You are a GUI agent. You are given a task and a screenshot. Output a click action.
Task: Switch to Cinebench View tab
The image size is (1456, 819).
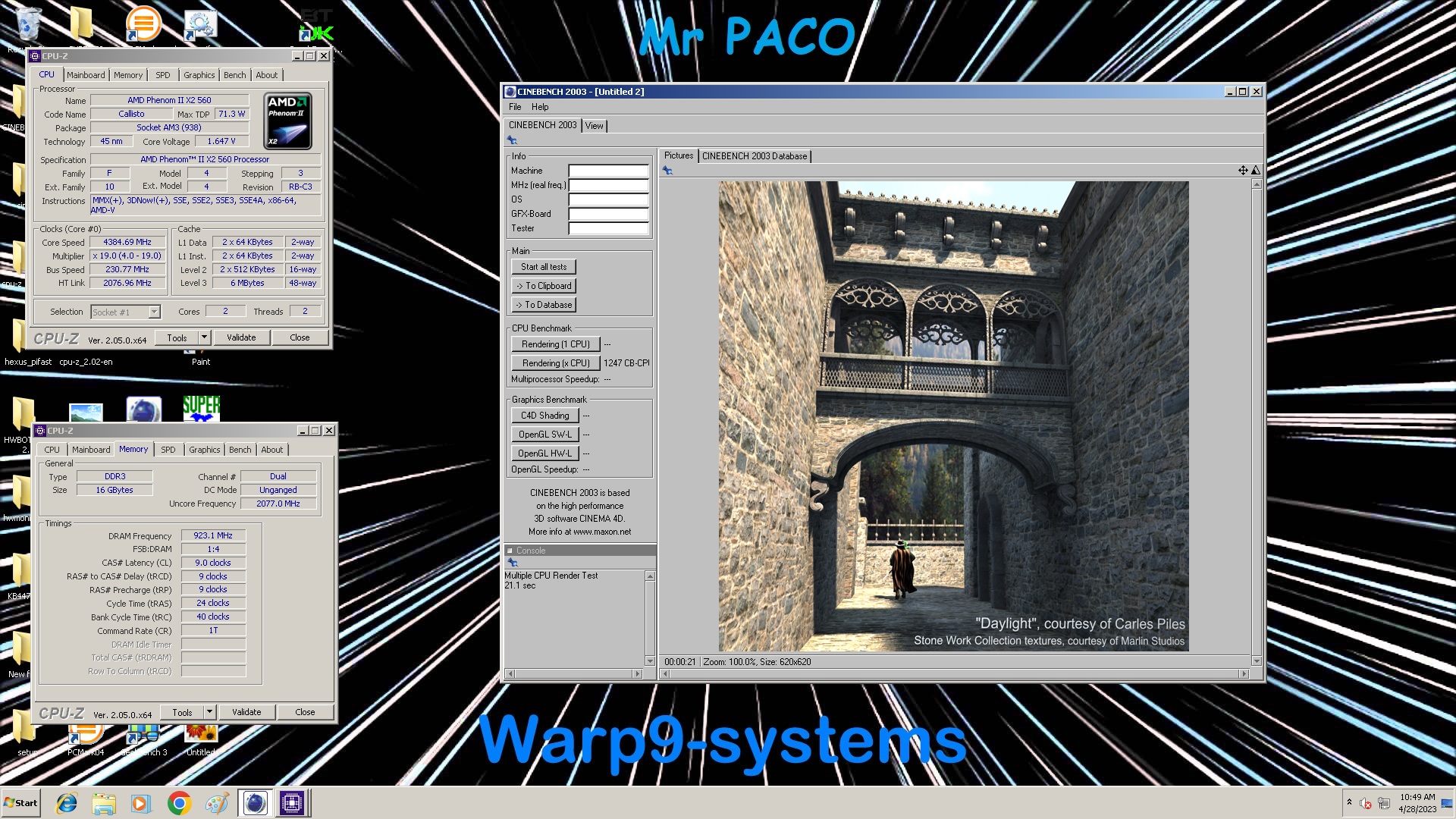click(x=595, y=126)
